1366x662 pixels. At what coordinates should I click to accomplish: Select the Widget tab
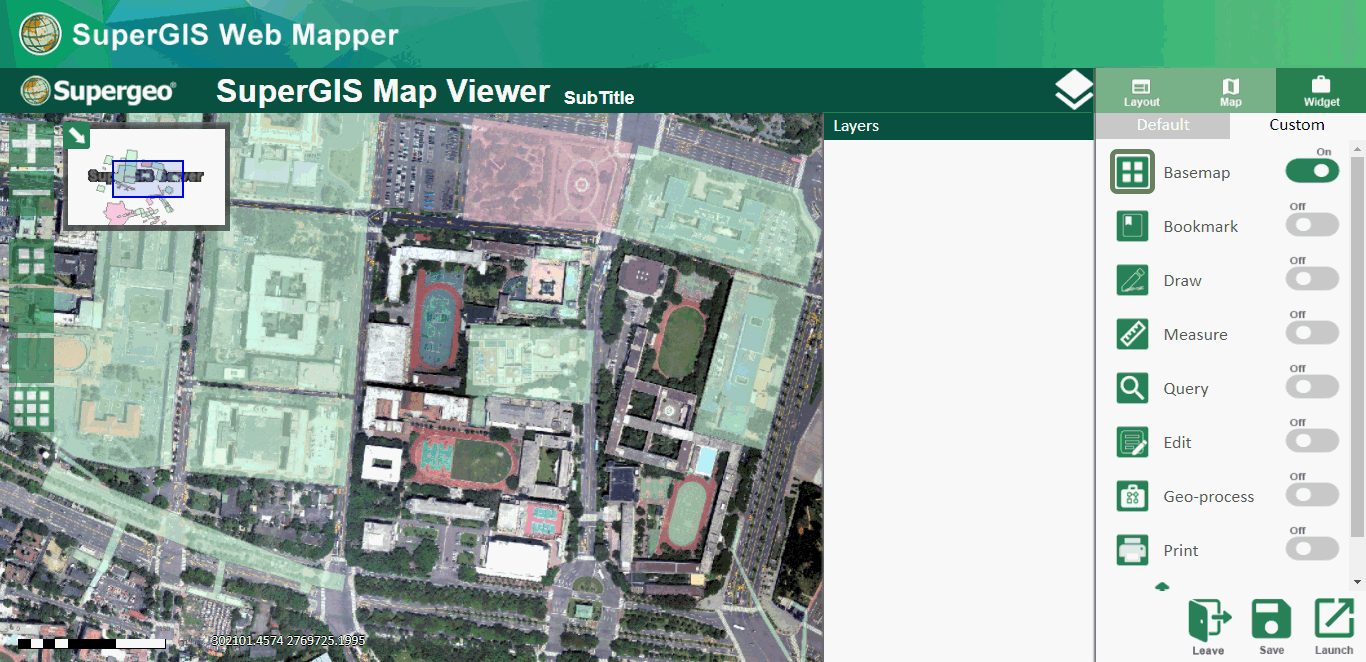click(x=1321, y=91)
